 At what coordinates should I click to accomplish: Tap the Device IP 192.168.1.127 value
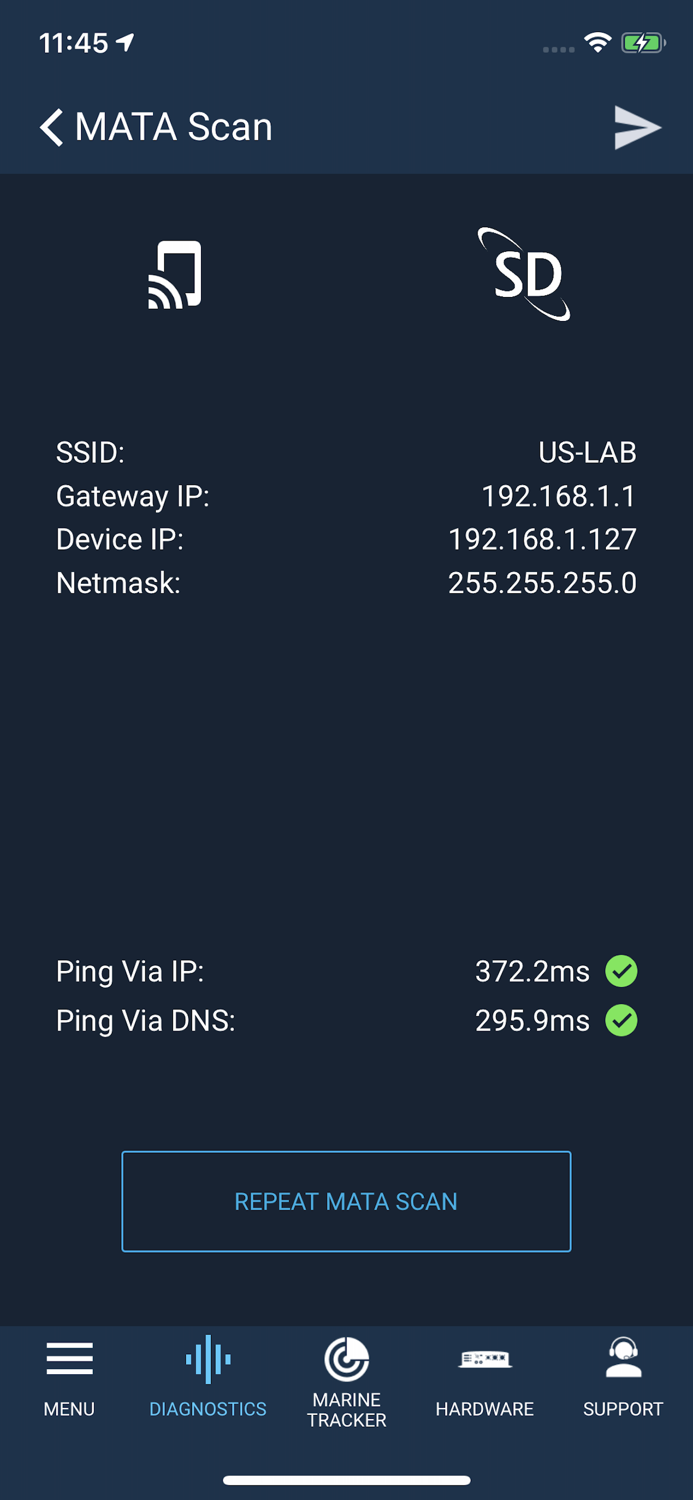click(542, 539)
